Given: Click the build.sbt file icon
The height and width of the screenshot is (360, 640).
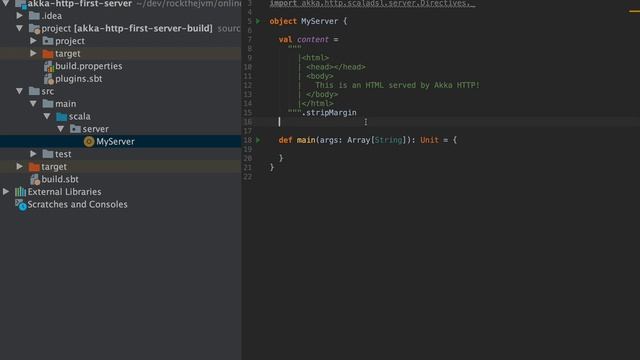Looking at the screenshot, I should (x=35, y=180).
